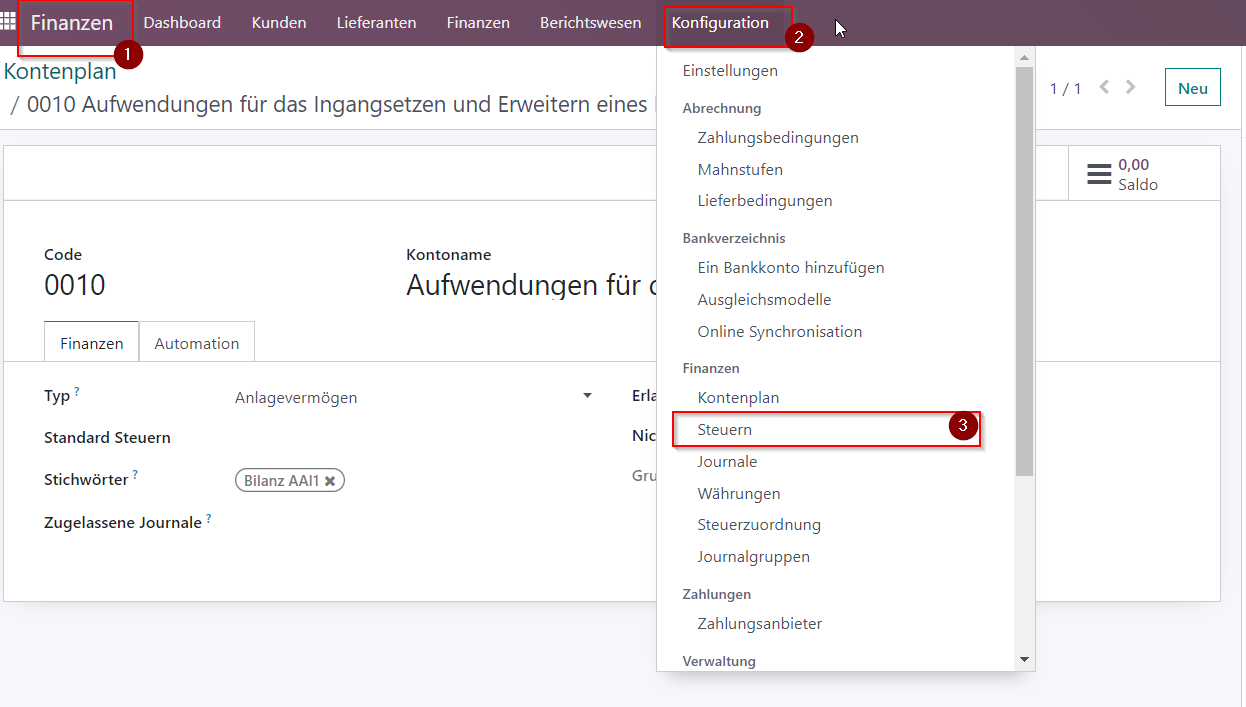Select Kontenplan in Konfiguration menu

click(x=738, y=398)
